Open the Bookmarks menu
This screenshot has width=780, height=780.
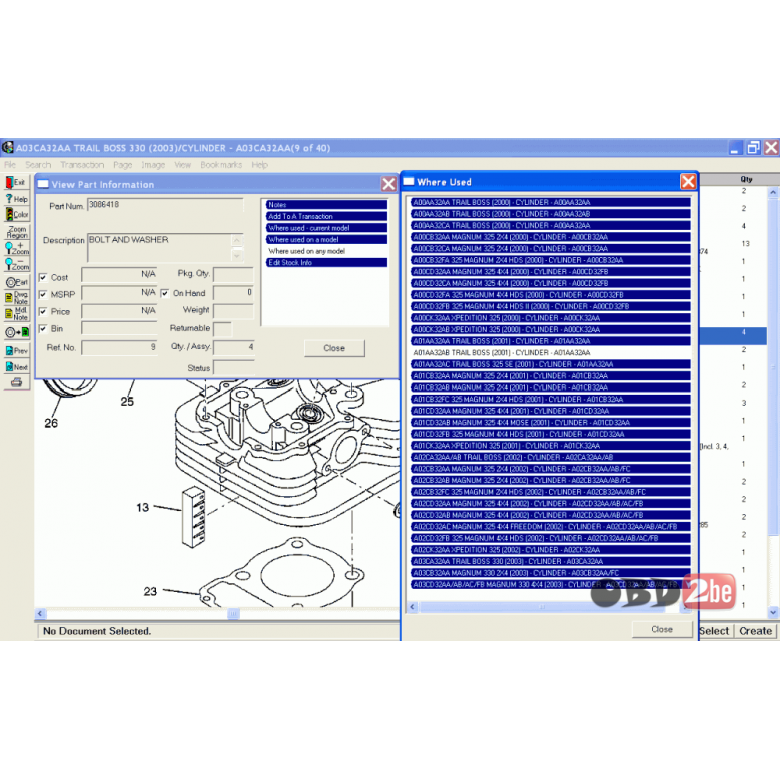click(x=221, y=165)
